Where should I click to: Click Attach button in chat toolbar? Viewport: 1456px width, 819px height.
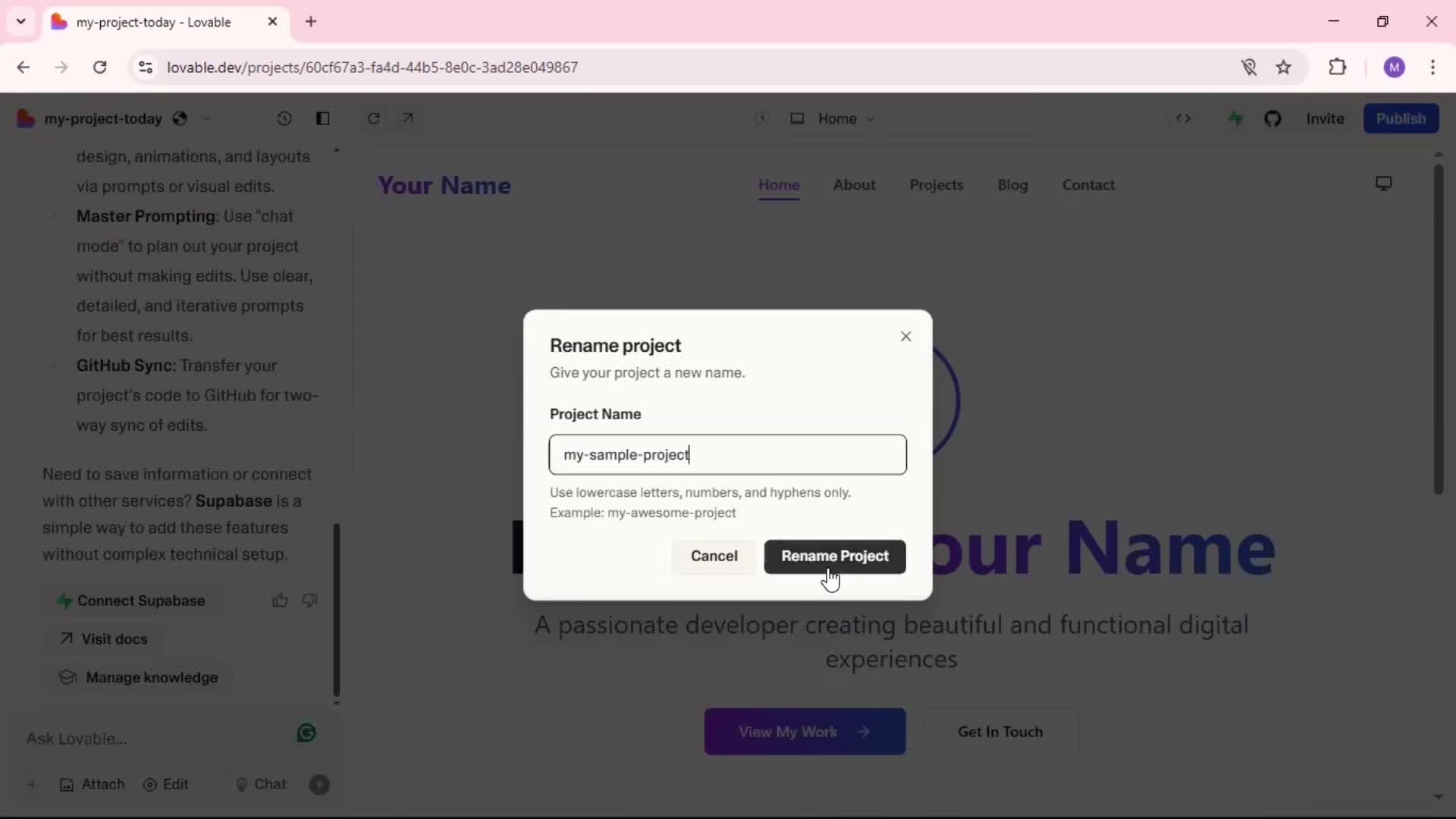point(92,785)
